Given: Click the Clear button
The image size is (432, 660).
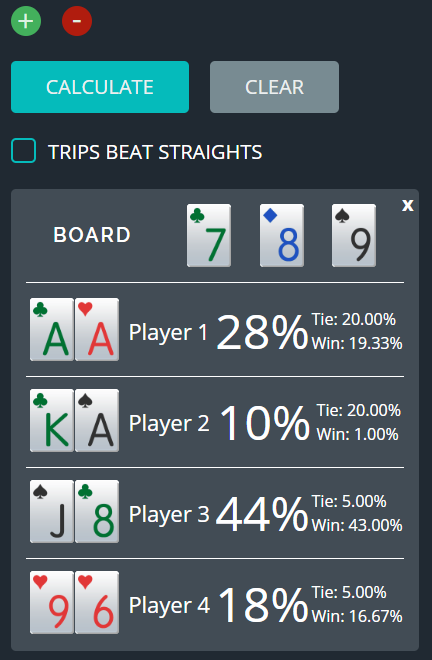Looking at the screenshot, I should pyautogui.click(x=275, y=87).
